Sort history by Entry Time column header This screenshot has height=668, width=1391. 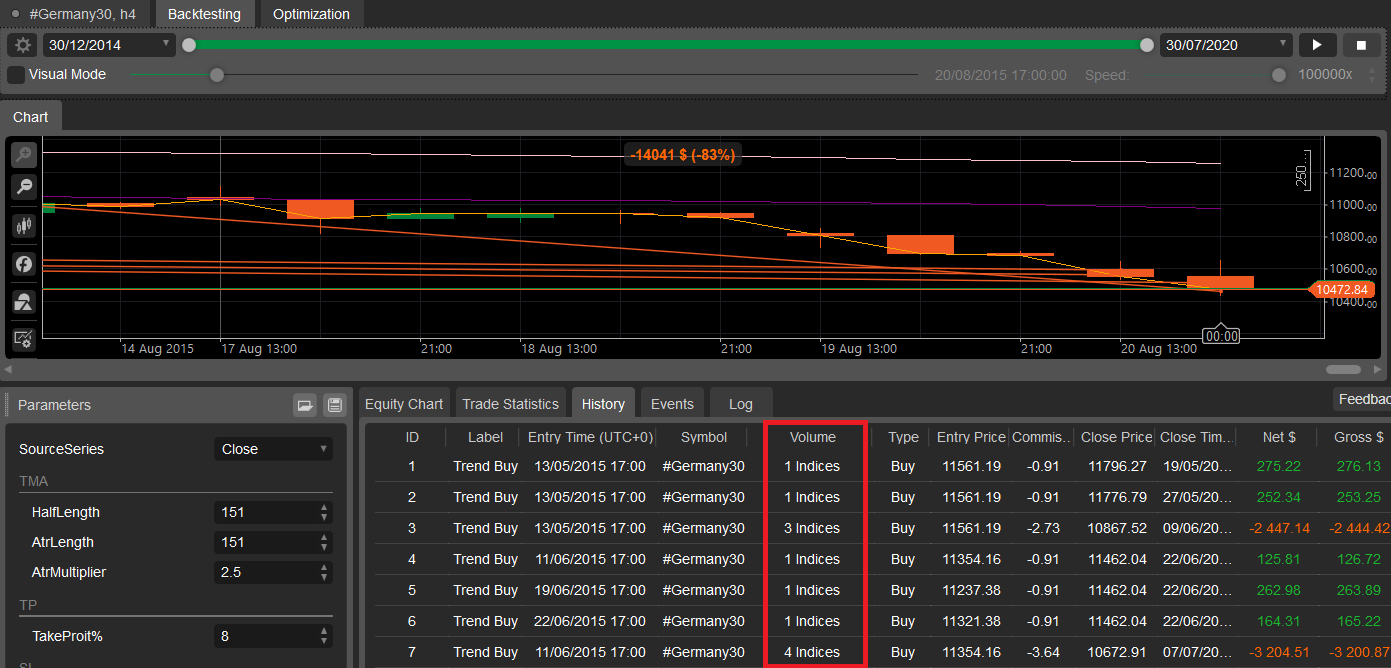(x=591, y=437)
